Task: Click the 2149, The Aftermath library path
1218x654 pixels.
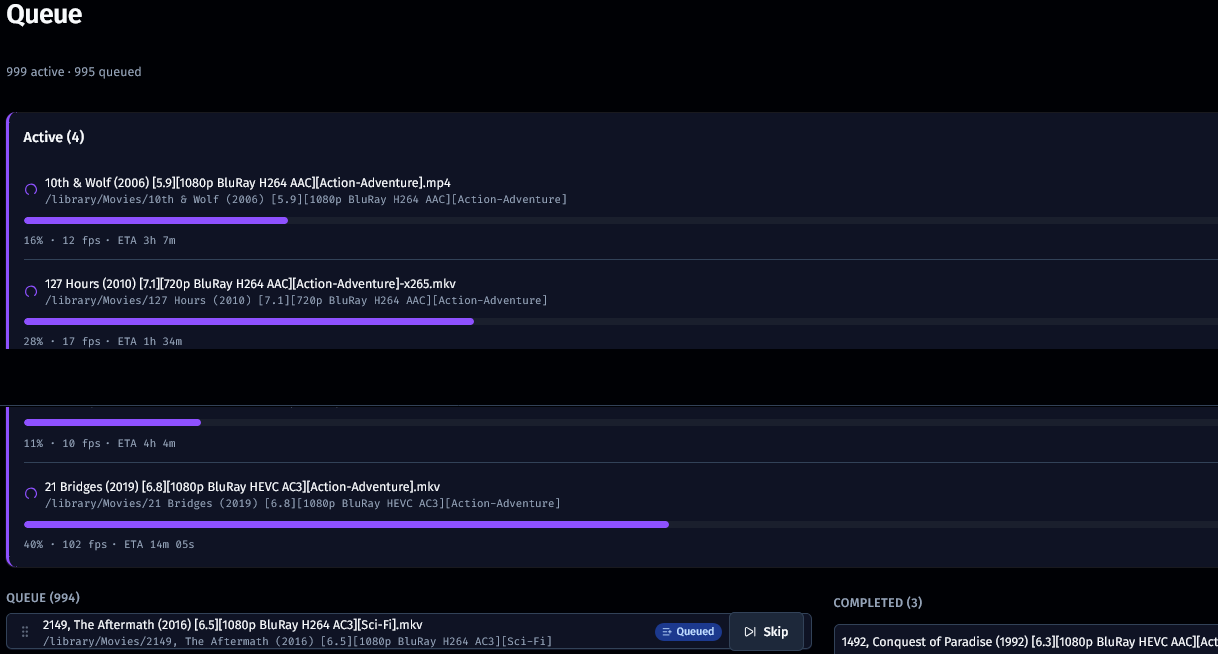Action: click(x=298, y=642)
